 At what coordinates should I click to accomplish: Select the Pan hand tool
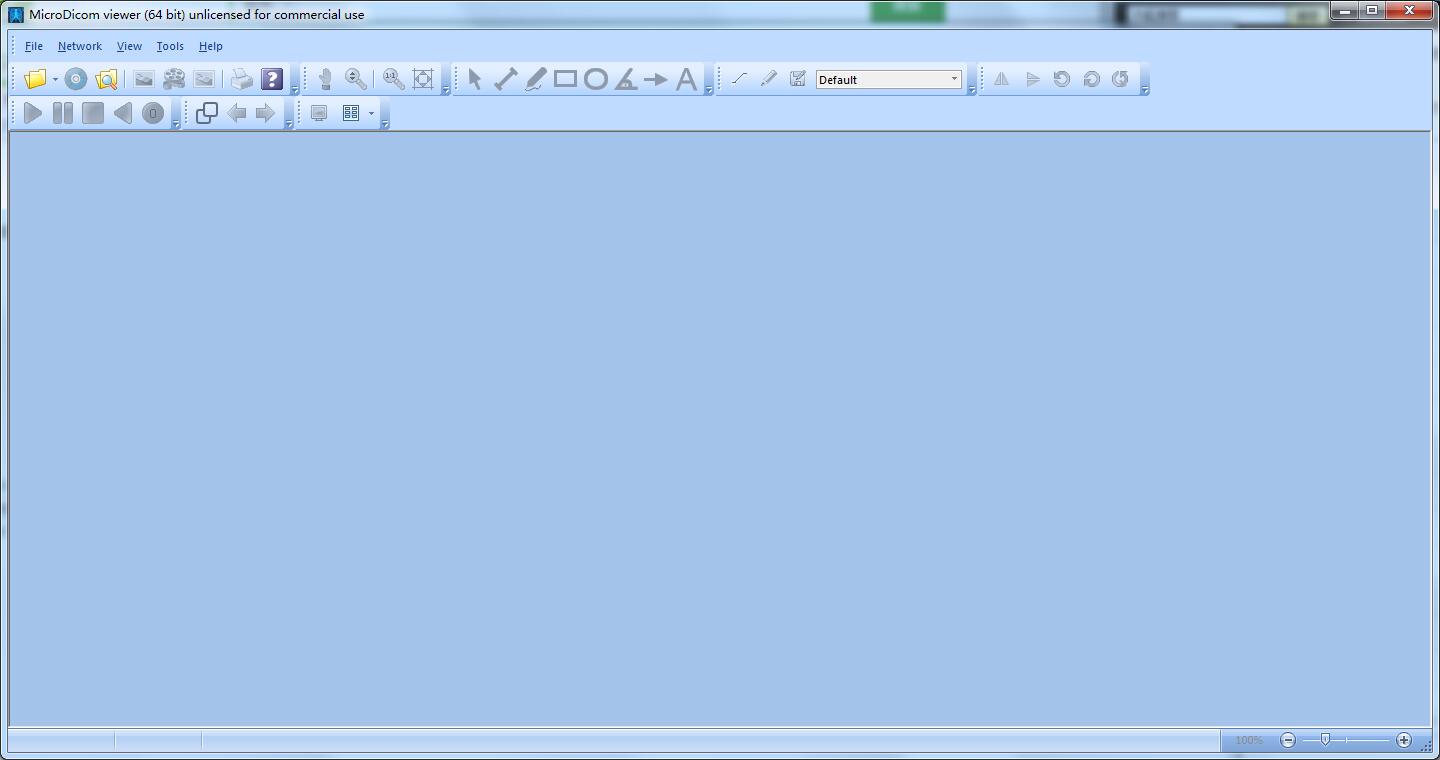pyautogui.click(x=325, y=79)
